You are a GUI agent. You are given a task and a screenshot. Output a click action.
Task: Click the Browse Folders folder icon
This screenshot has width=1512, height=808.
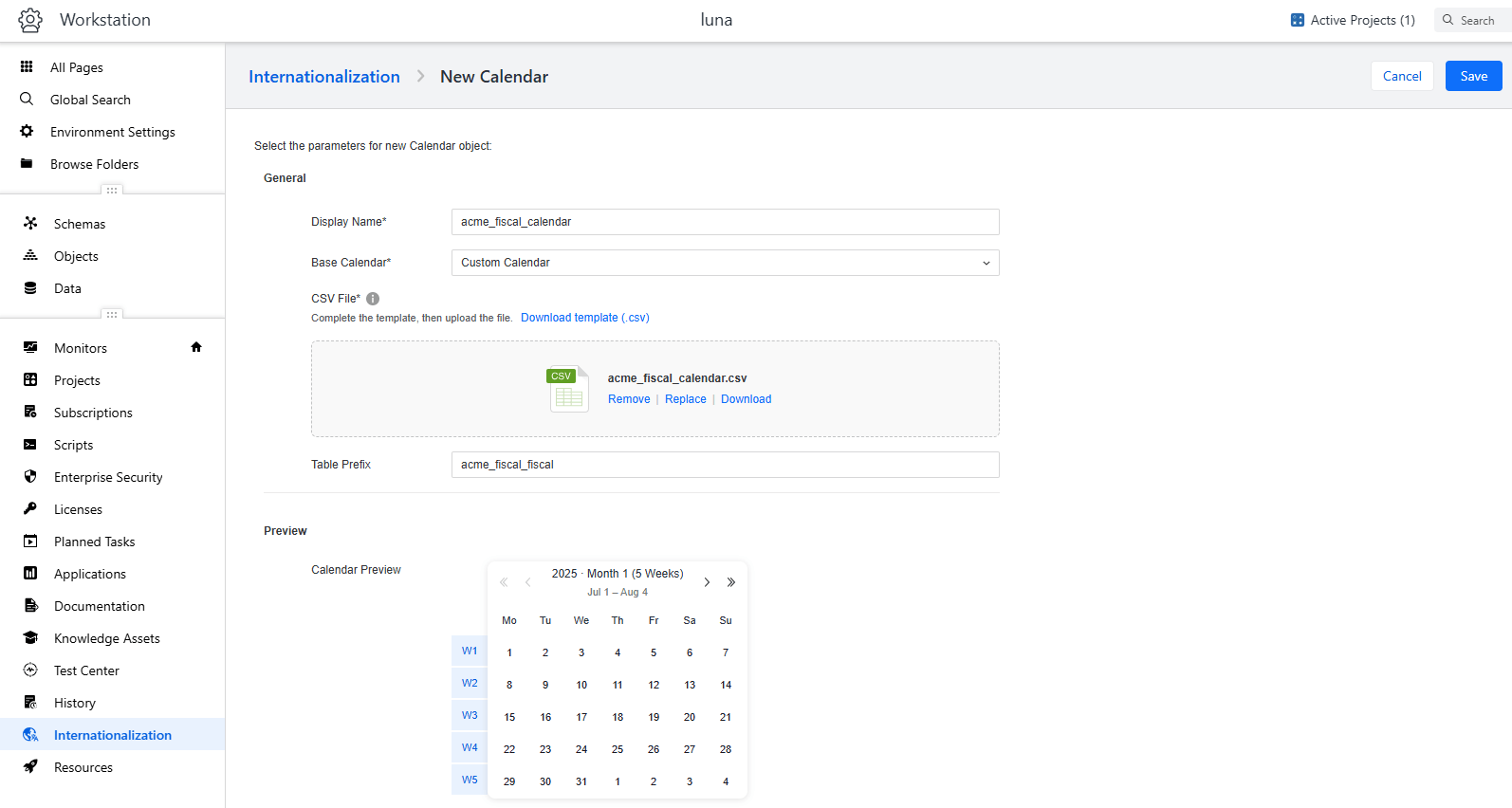27,163
